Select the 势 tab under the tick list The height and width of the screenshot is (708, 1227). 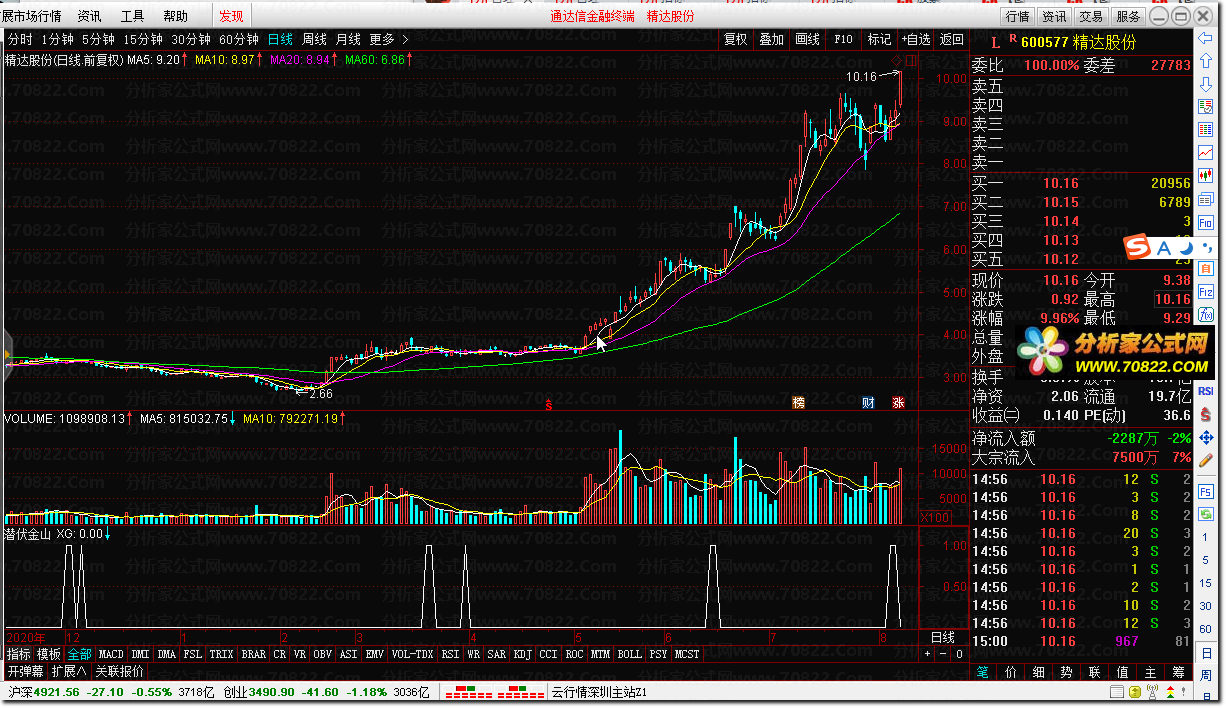(1067, 672)
